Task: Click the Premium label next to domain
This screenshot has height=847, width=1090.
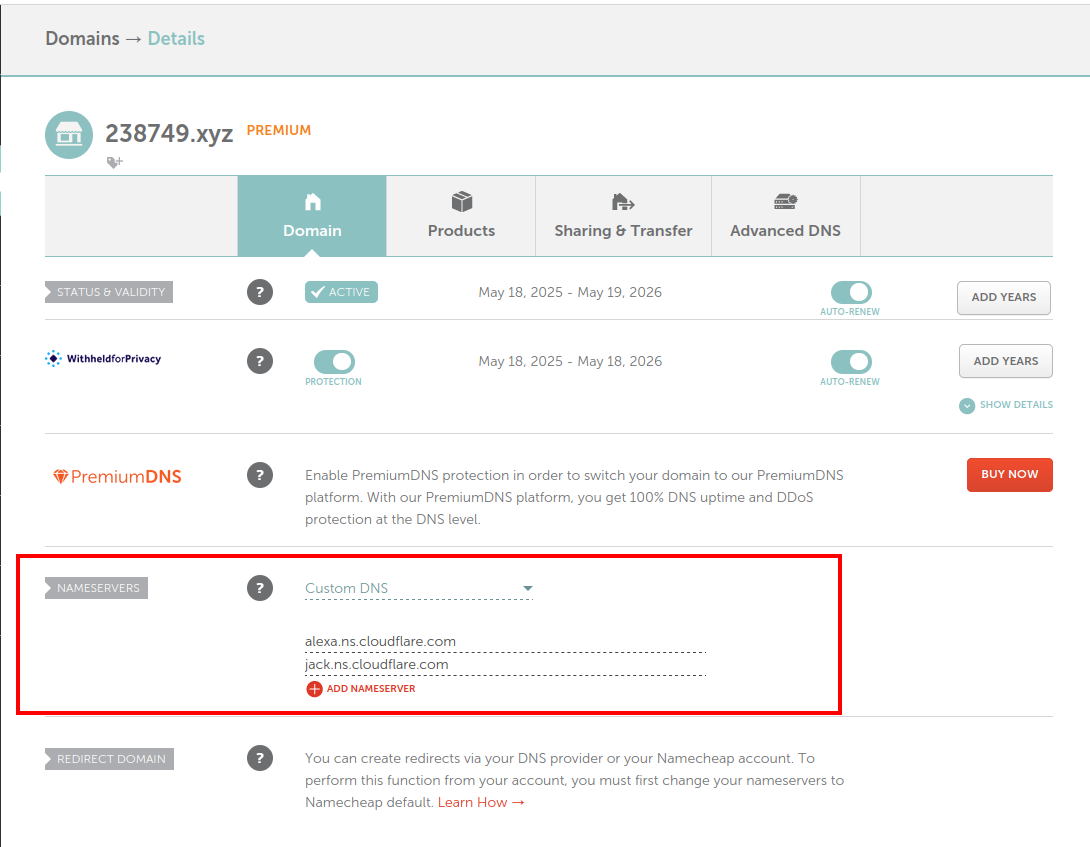Action: [279, 131]
